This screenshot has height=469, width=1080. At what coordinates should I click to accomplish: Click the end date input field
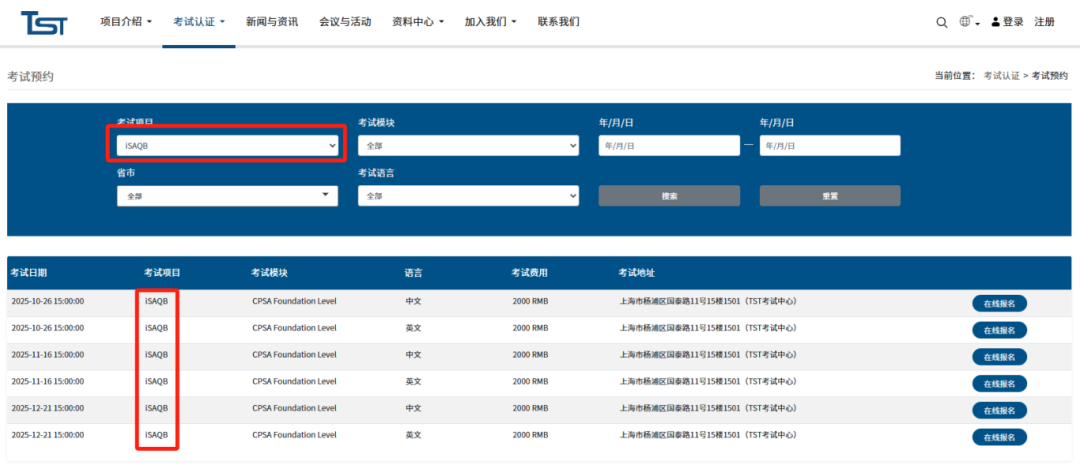829,146
